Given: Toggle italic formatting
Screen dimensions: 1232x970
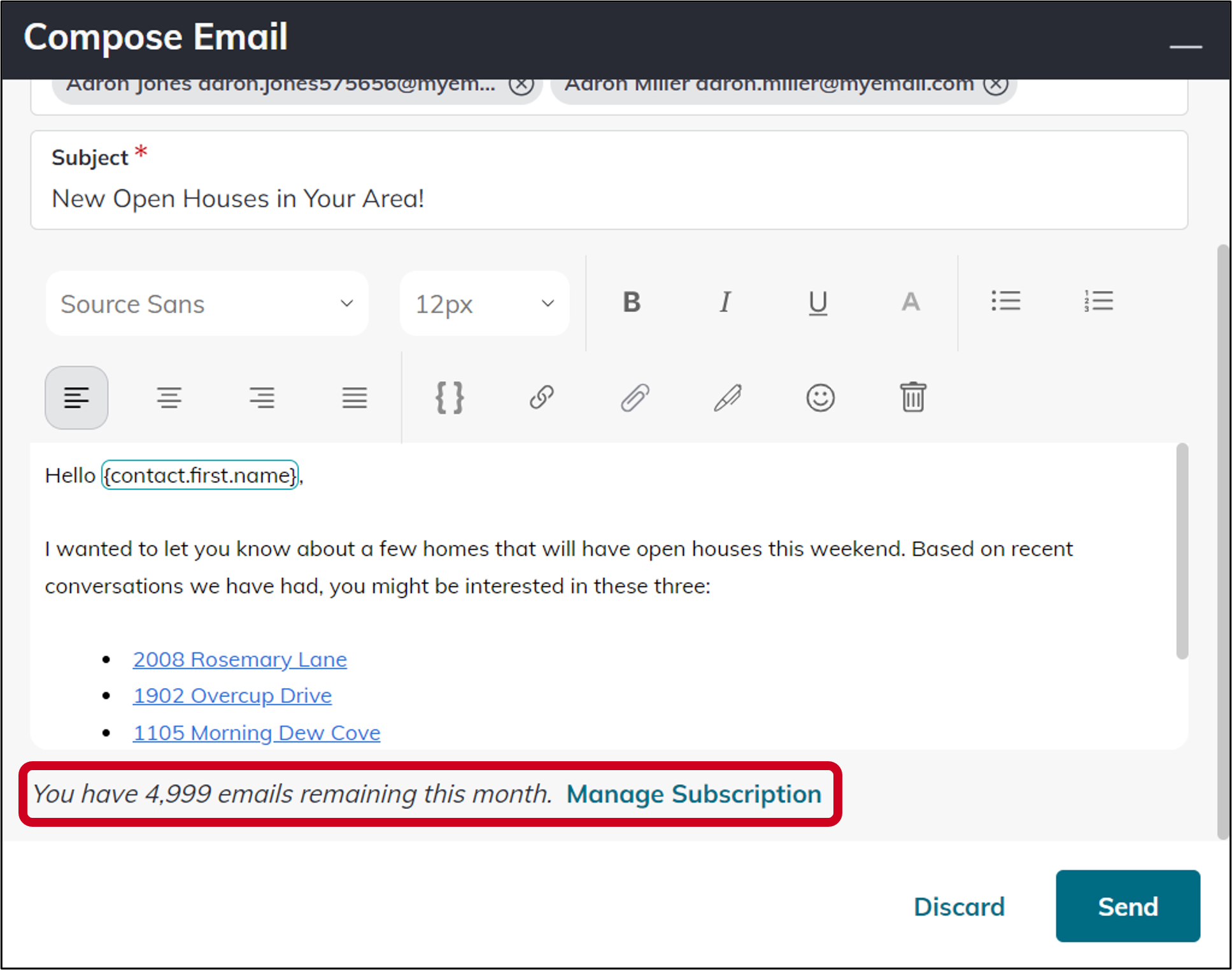Looking at the screenshot, I should tap(725, 302).
